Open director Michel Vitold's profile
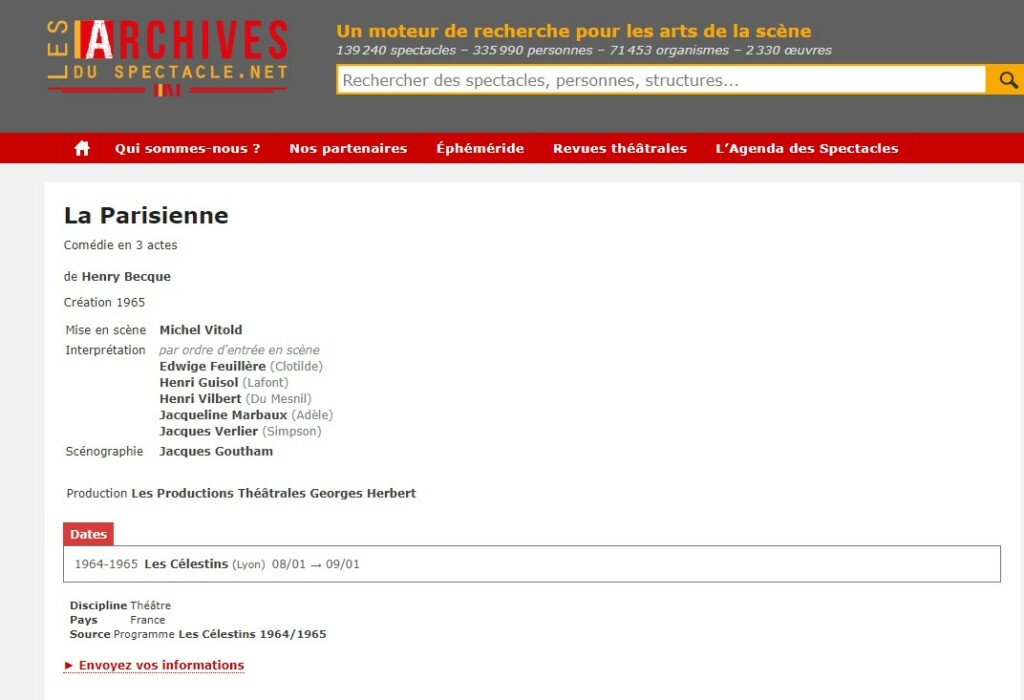The height and width of the screenshot is (700, 1024). click(x=201, y=330)
